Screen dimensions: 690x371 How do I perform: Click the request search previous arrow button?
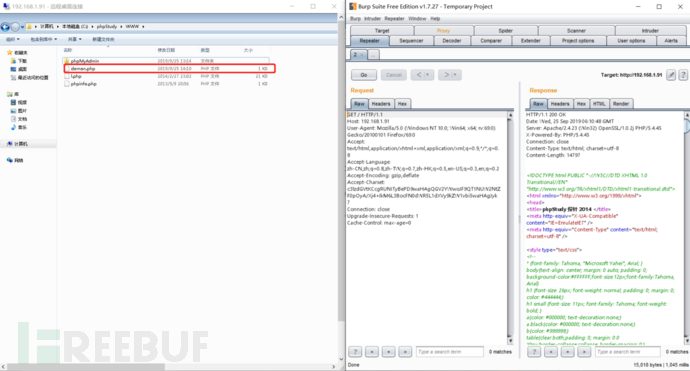(372, 352)
